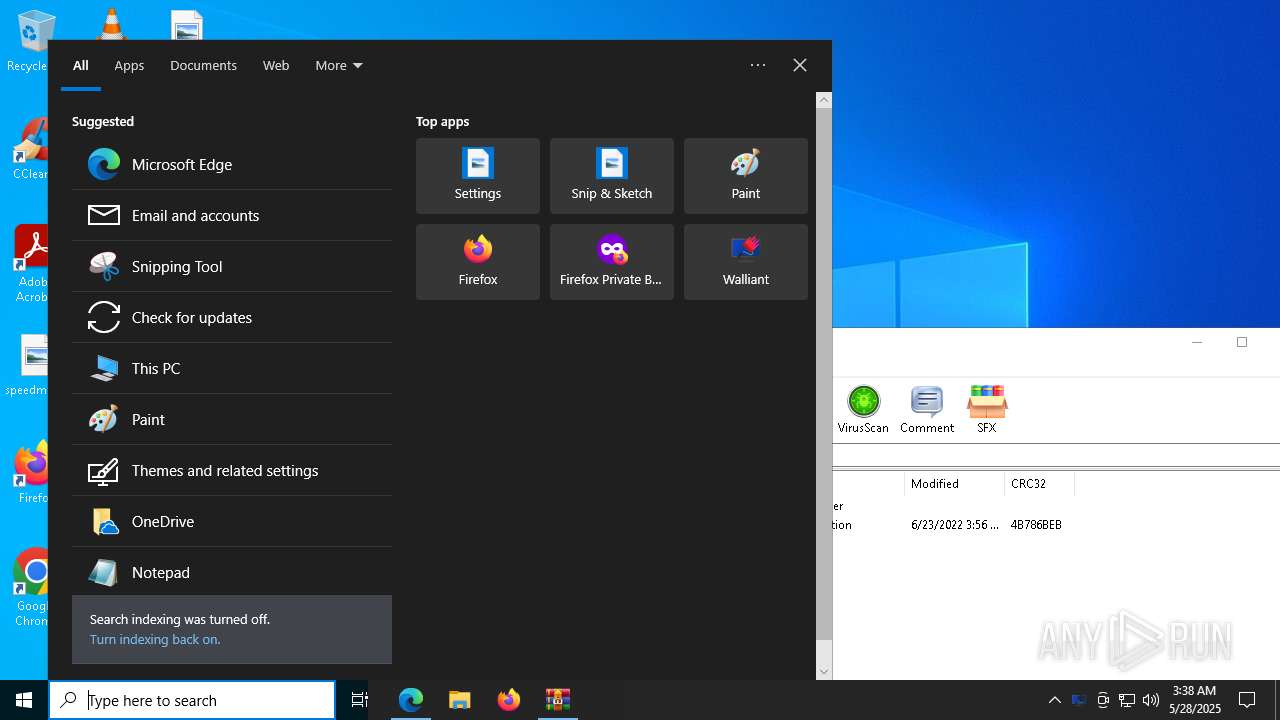Screen dimensions: 1280x720
Task: Click the Type here to search box
Action: click(192, 700)
